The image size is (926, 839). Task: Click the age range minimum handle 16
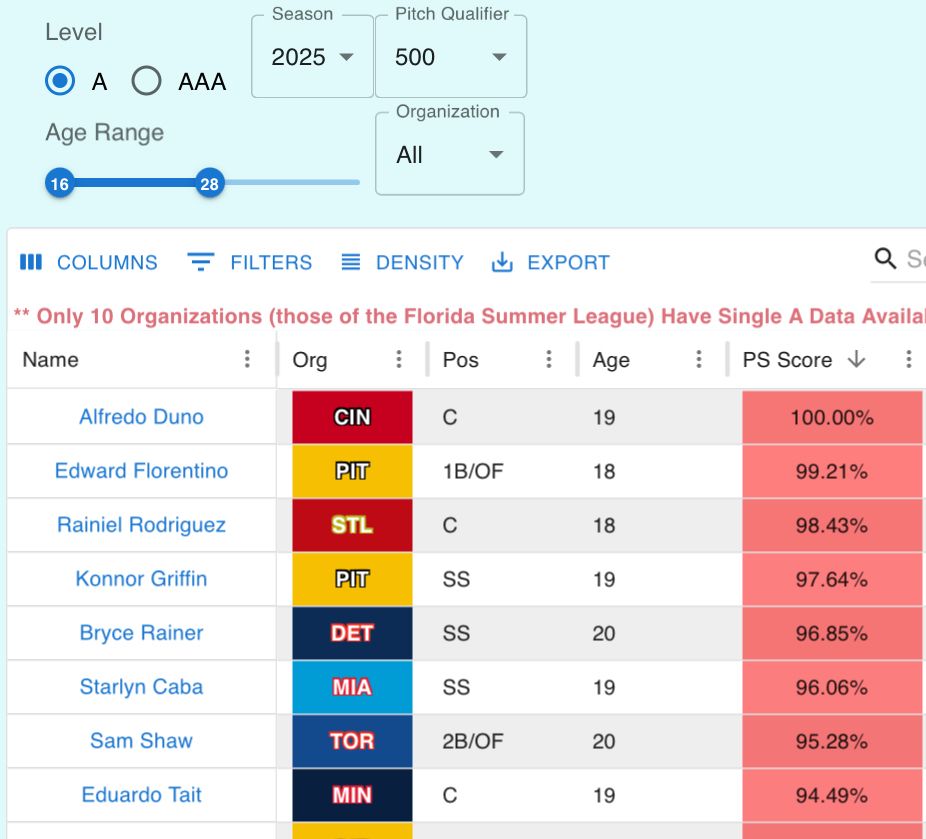pos(60,184)
